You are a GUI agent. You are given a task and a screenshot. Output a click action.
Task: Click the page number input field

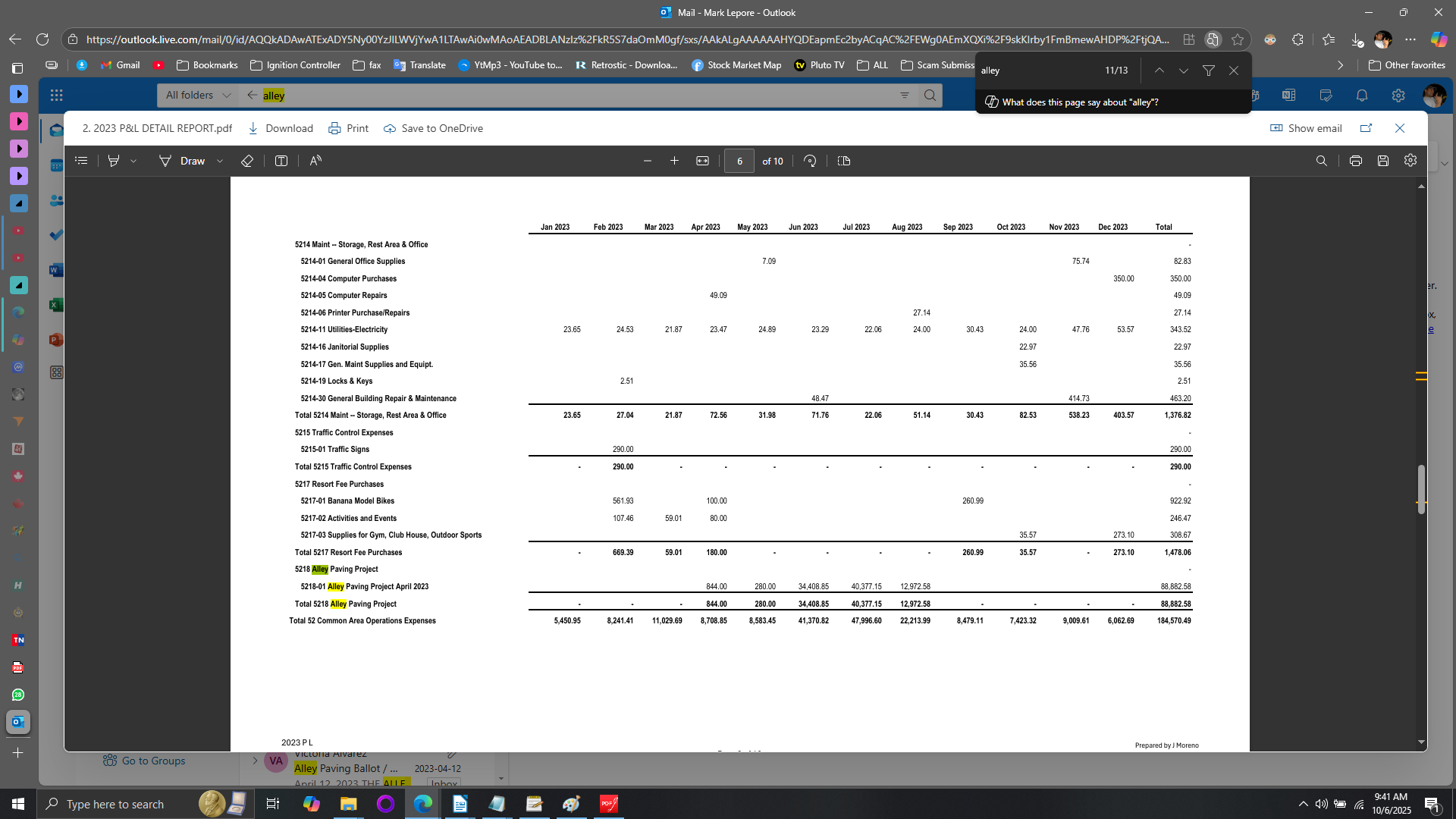(x=739, y=161)
